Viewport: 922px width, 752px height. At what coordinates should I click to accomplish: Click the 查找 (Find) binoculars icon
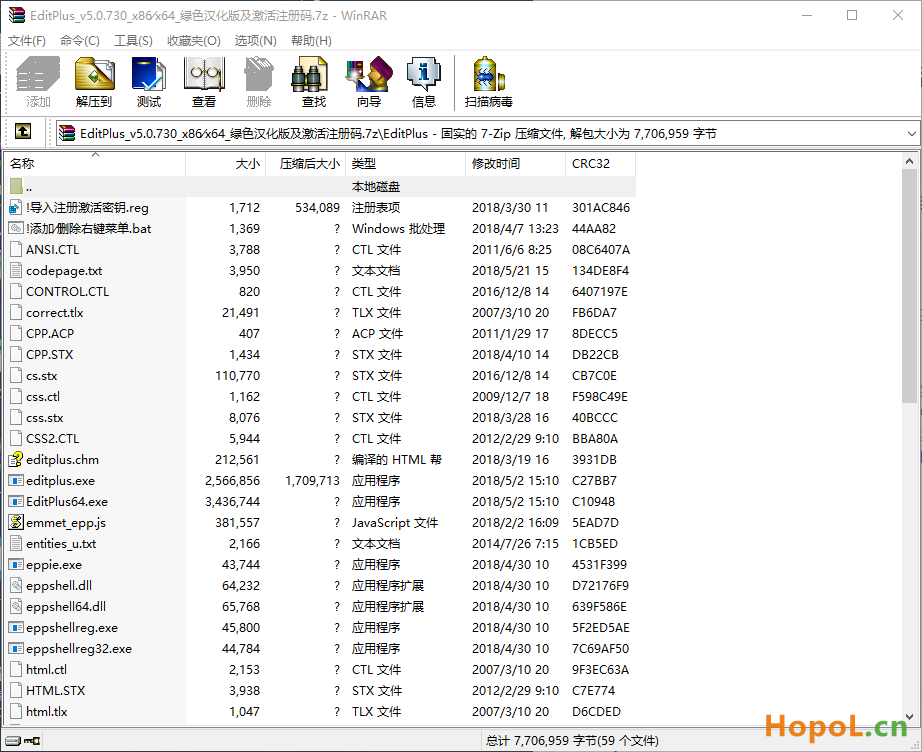click(x=309, y=74)
